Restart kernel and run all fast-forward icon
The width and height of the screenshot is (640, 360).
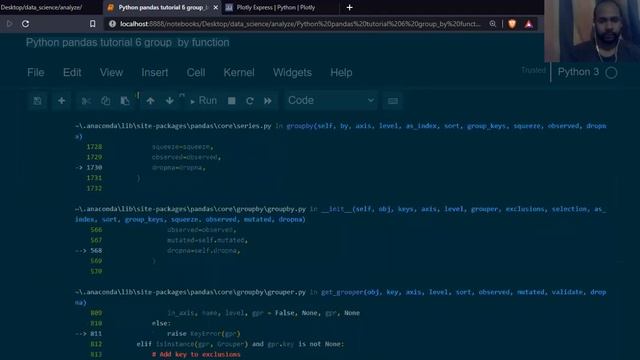[267, 101]
